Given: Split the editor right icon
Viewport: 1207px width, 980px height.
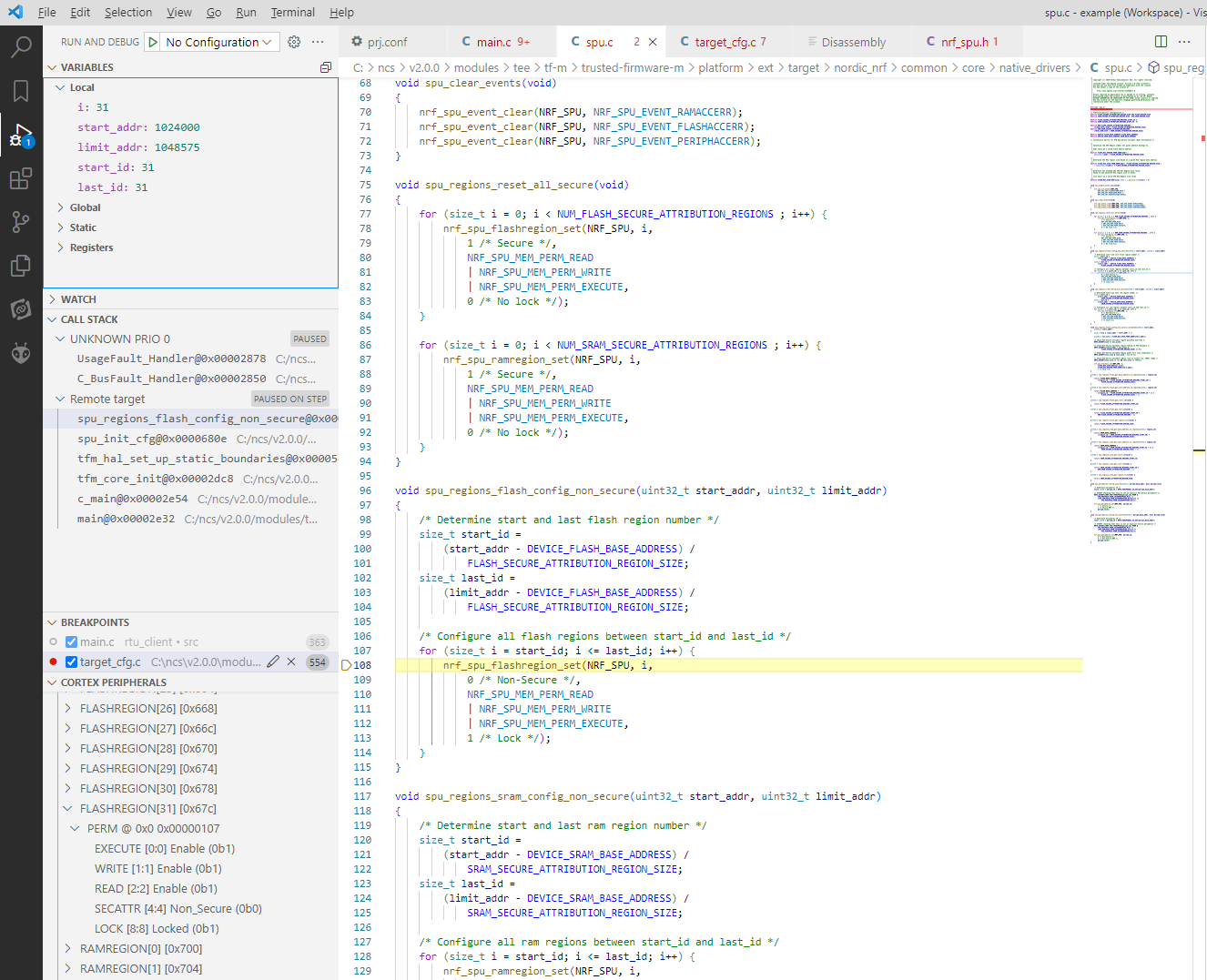Looking at the screenshot, I should 1161,42.
